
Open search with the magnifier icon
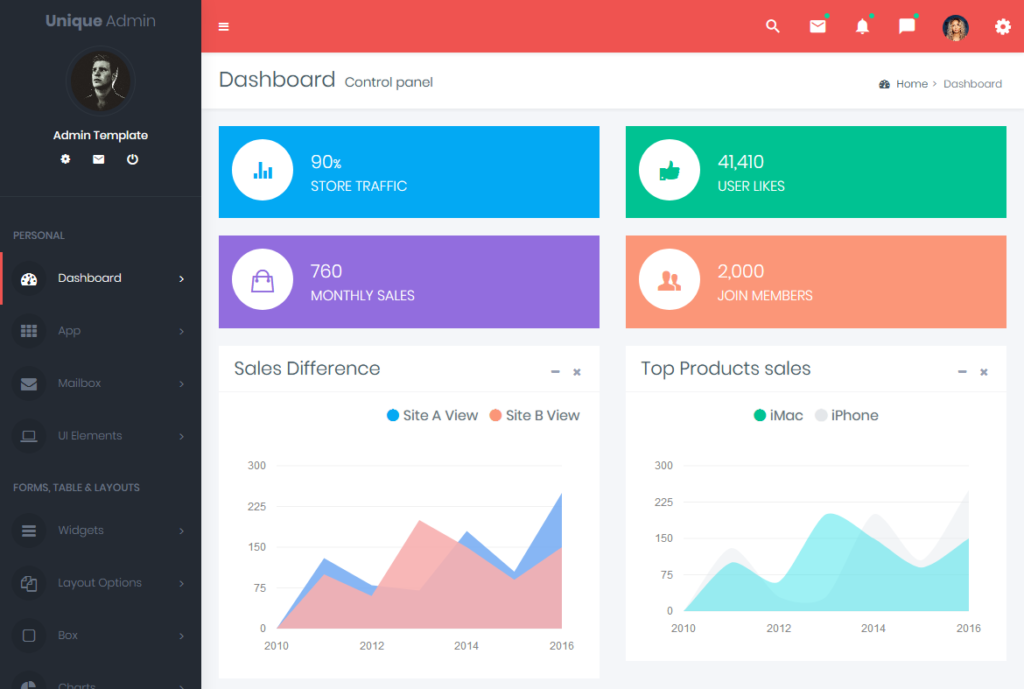772,27
